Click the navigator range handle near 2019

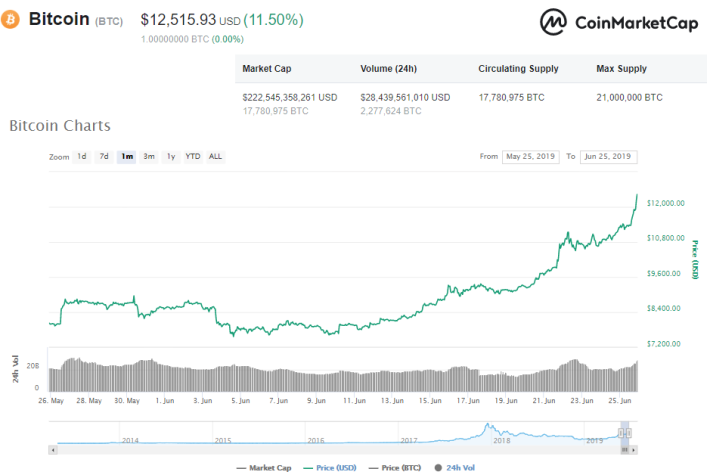(621, 433)
